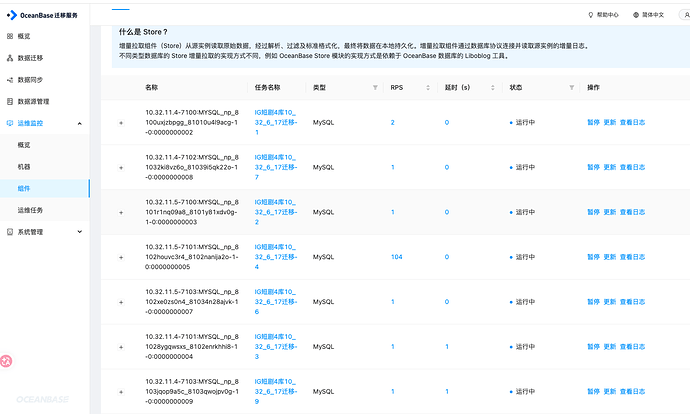Open task link ending in 迁移-6
The height and width of the screenshot is (414, 690).
click(275, 302)
